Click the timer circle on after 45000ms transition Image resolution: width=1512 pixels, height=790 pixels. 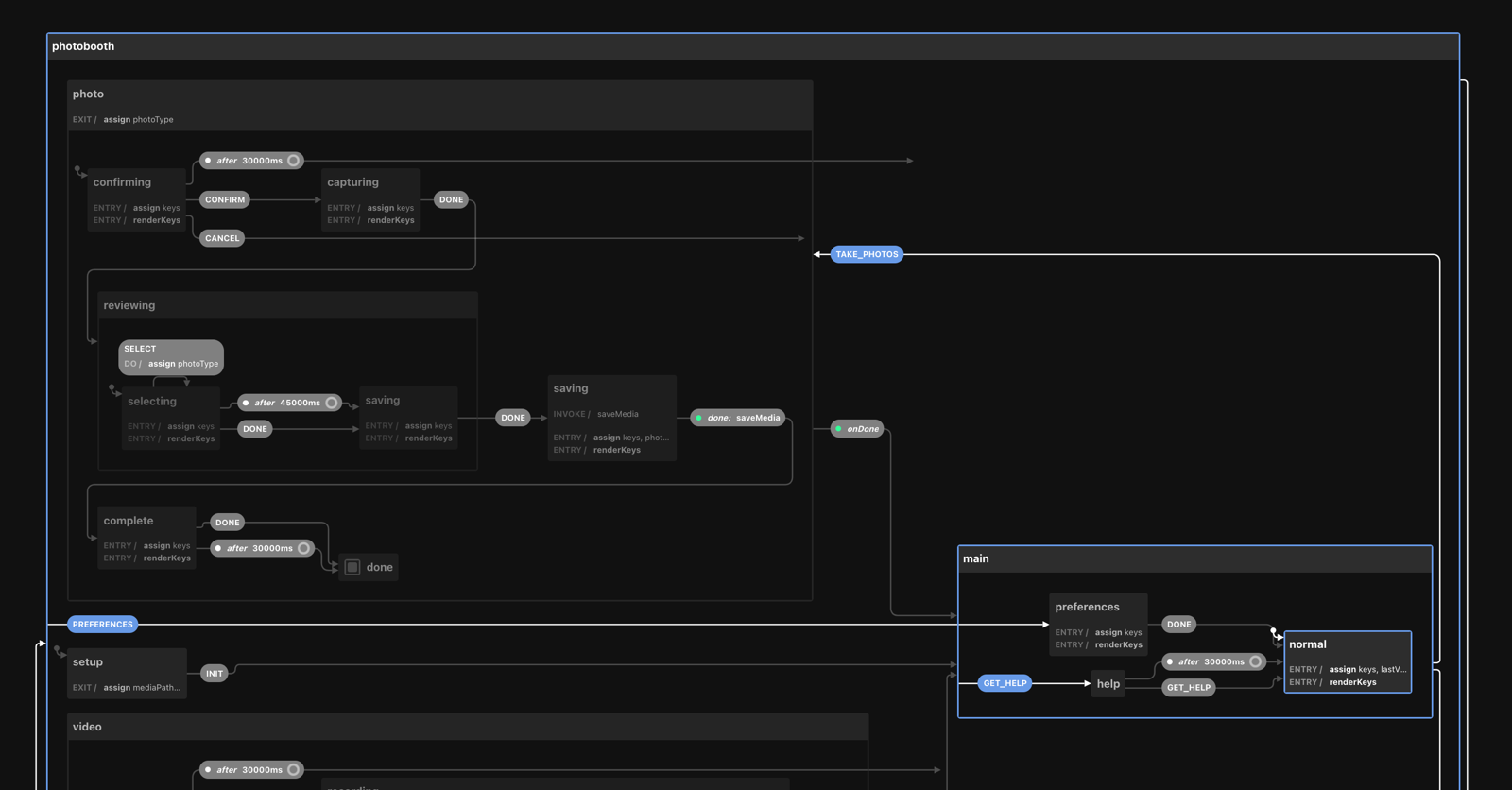(332, 403)
